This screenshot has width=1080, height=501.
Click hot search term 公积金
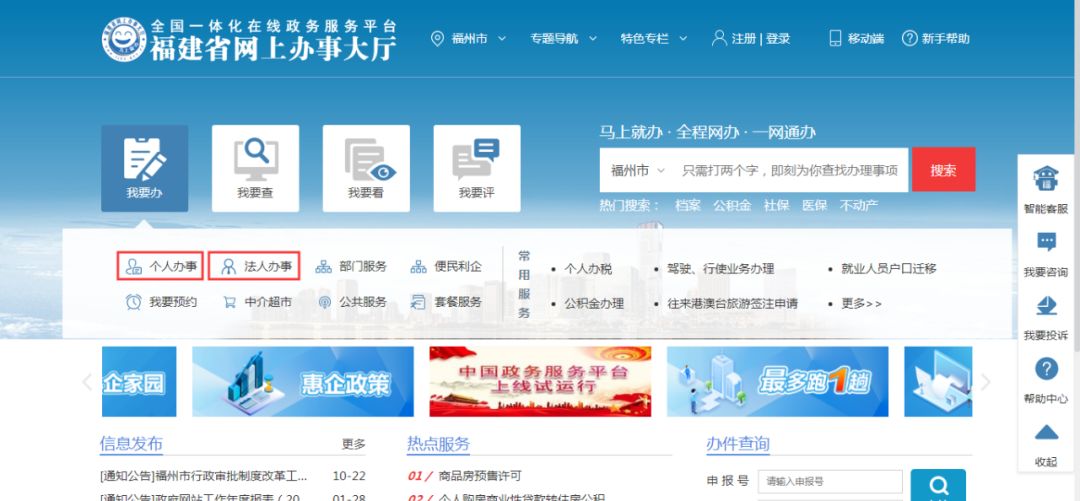tap(732, 205)
